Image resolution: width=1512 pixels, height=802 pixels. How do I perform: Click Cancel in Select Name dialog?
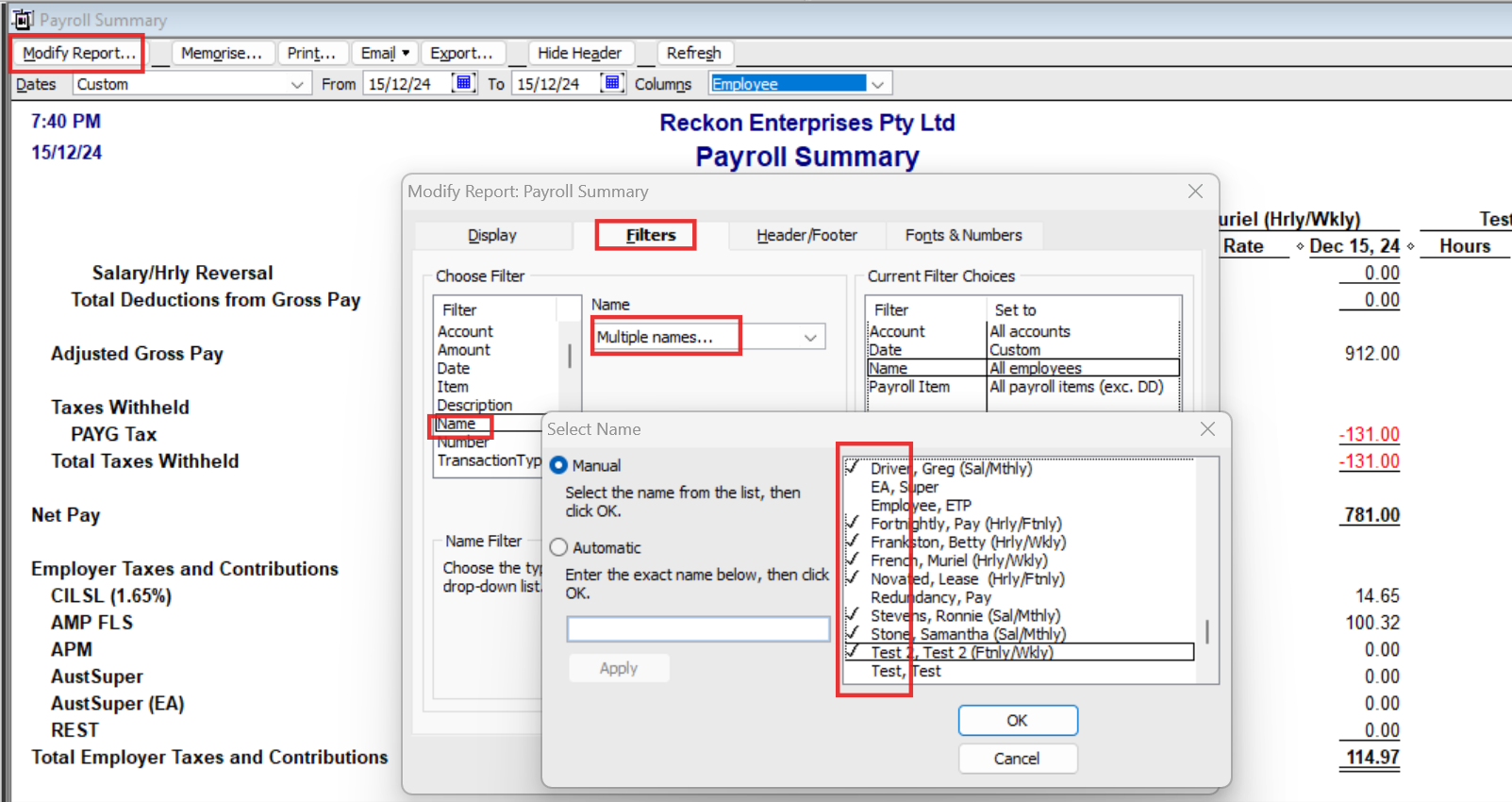coord(1018,759)
